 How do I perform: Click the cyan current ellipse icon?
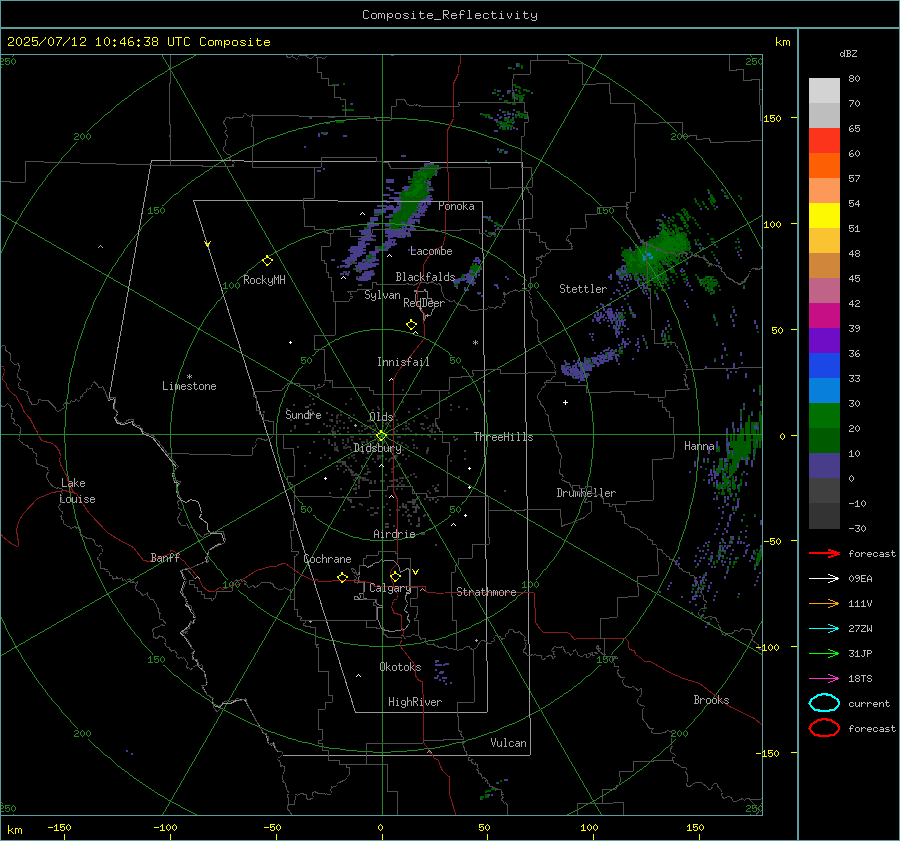824,703
